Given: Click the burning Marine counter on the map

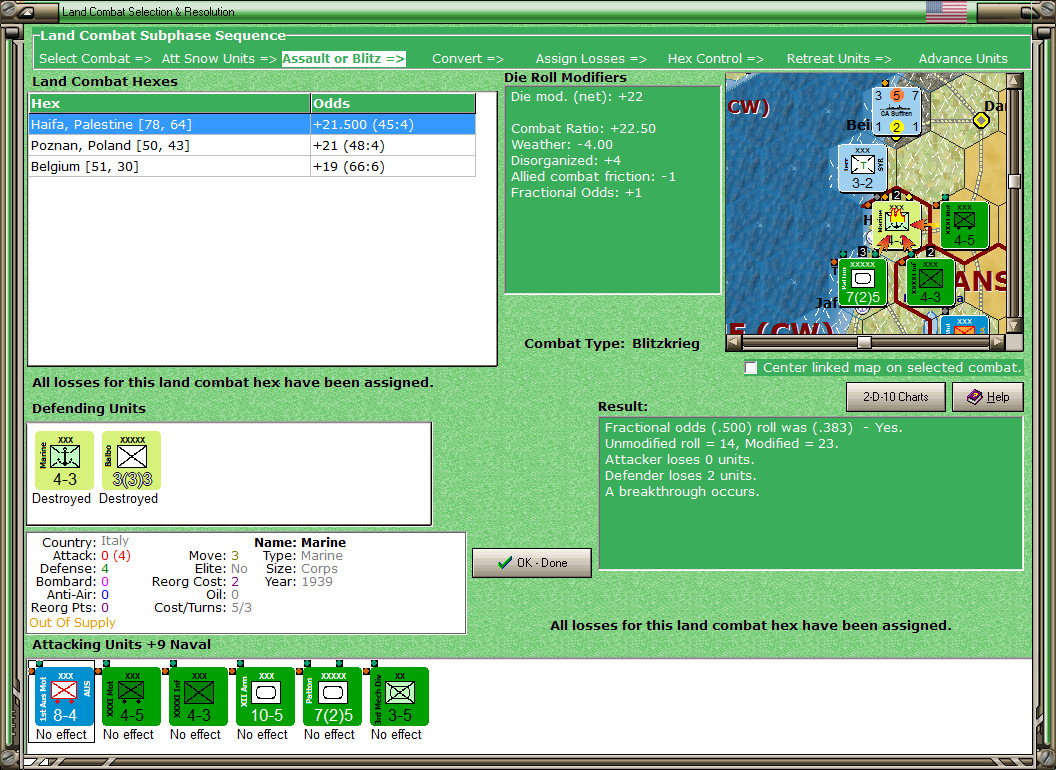Looking at the screenshot, I should coord(897,226).
